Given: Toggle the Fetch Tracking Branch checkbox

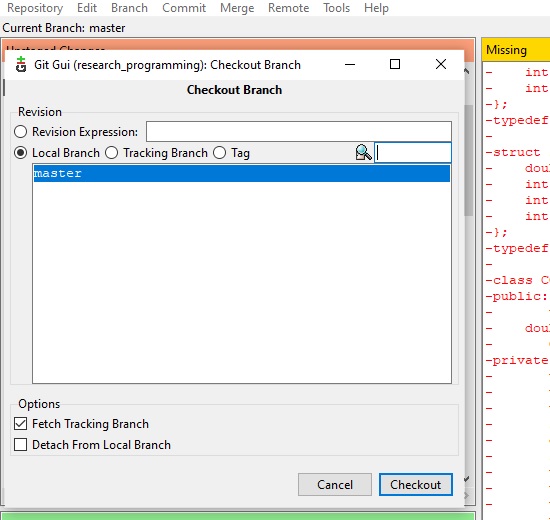Looking at the screenshot, I should pos(20,424).
